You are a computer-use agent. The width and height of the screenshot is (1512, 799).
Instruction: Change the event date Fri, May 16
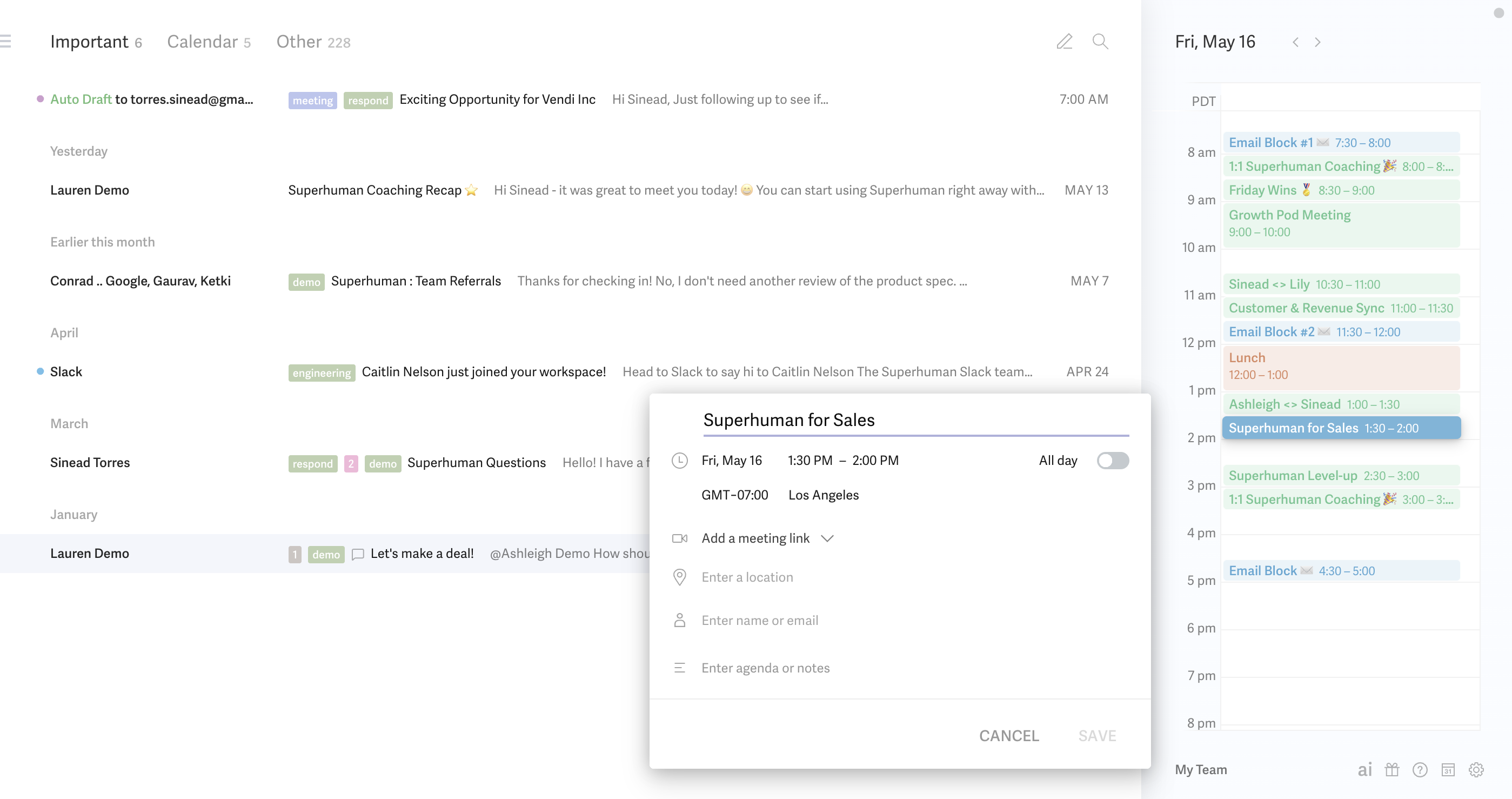click(731, 460)
